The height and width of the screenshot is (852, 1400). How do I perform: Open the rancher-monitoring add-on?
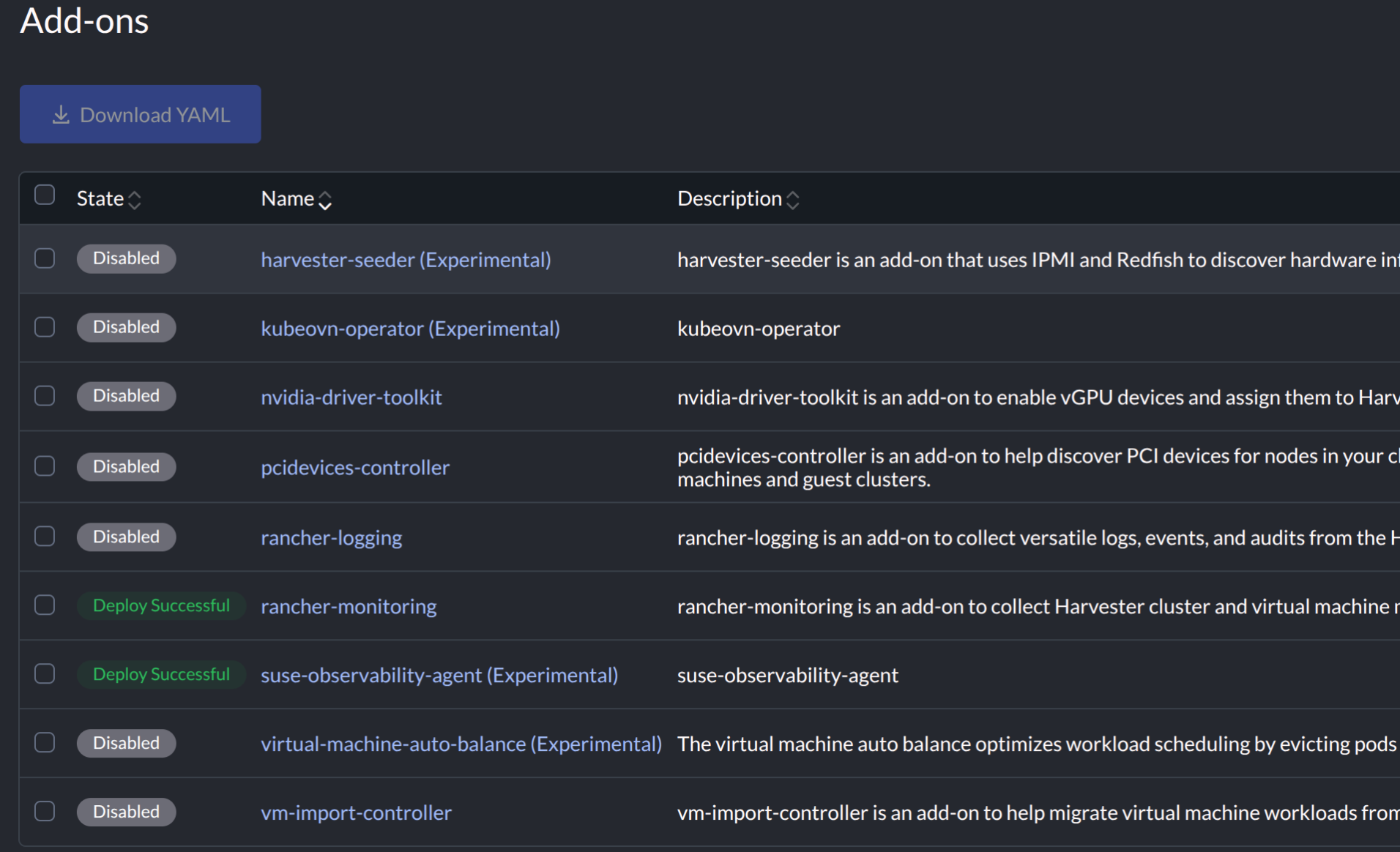(x=349, y=607)
